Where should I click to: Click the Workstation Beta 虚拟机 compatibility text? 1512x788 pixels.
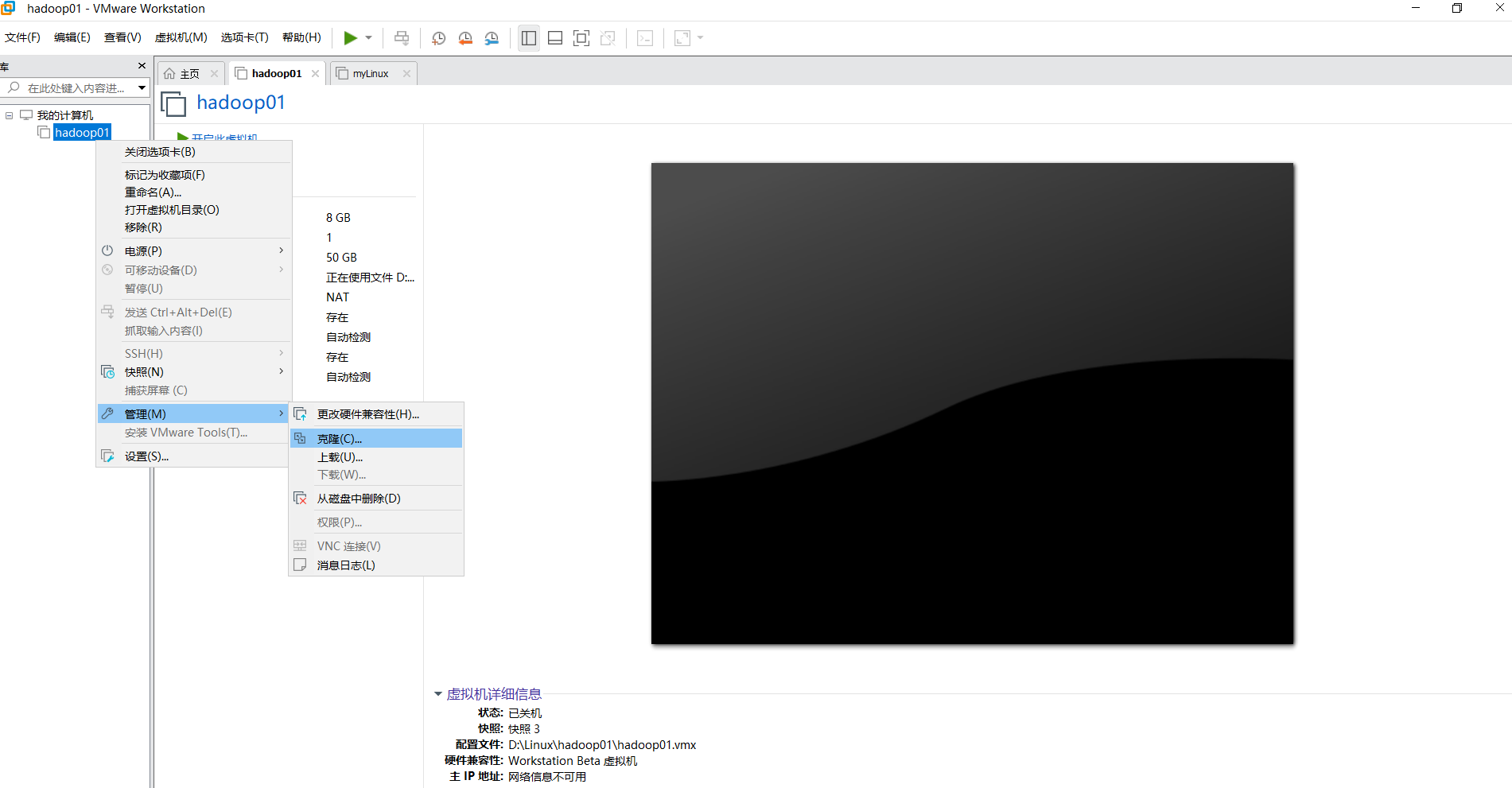point(573,761)
